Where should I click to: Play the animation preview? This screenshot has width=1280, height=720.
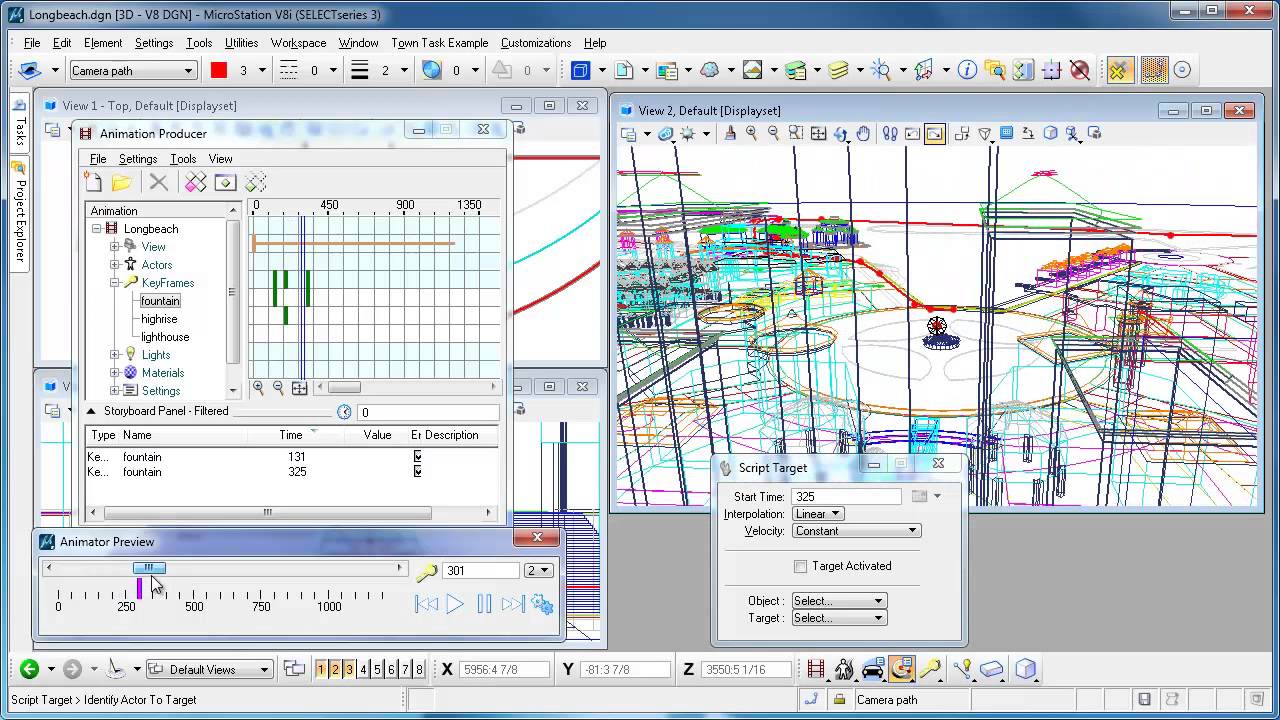[455, 604]
